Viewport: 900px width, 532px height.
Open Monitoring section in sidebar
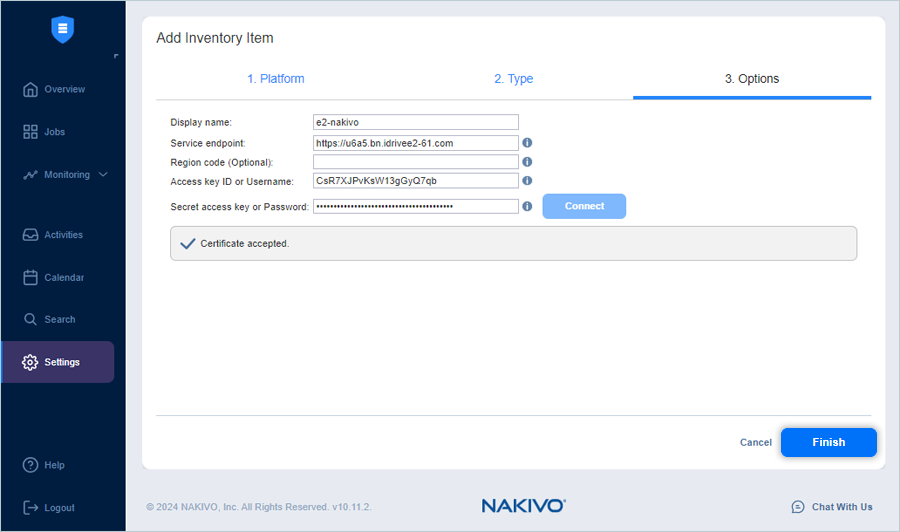[56, 174]
